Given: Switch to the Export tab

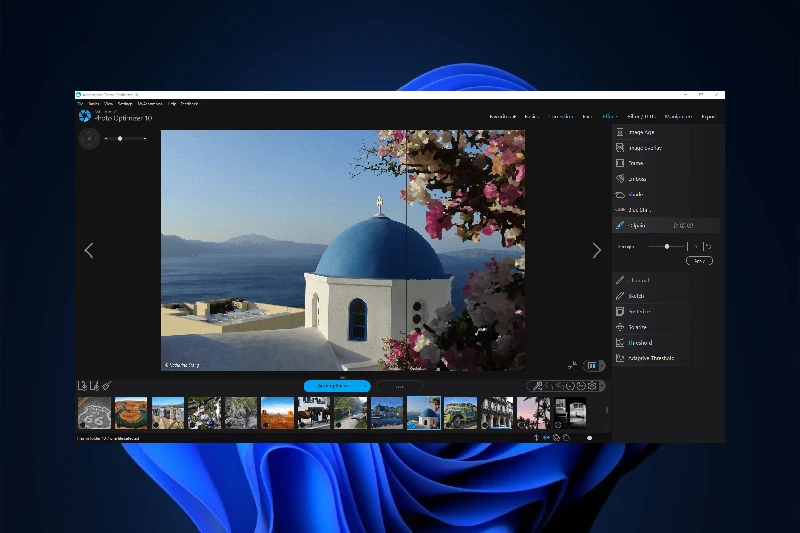Looking at the screenshot, I should point(709,117).
